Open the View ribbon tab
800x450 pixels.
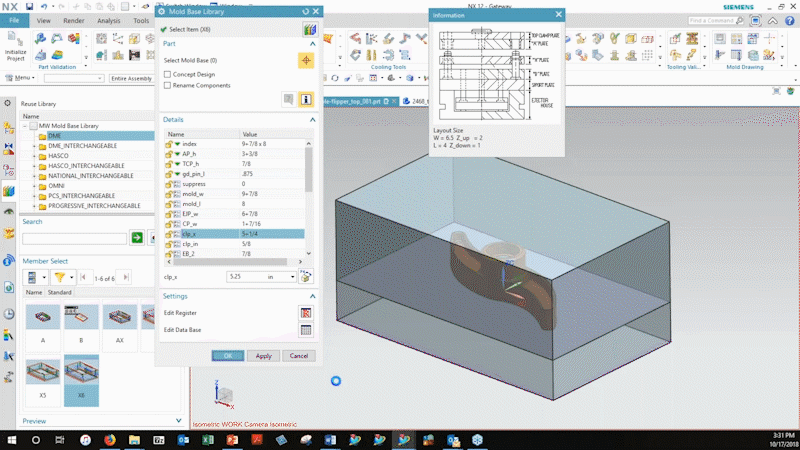(43, 20)
